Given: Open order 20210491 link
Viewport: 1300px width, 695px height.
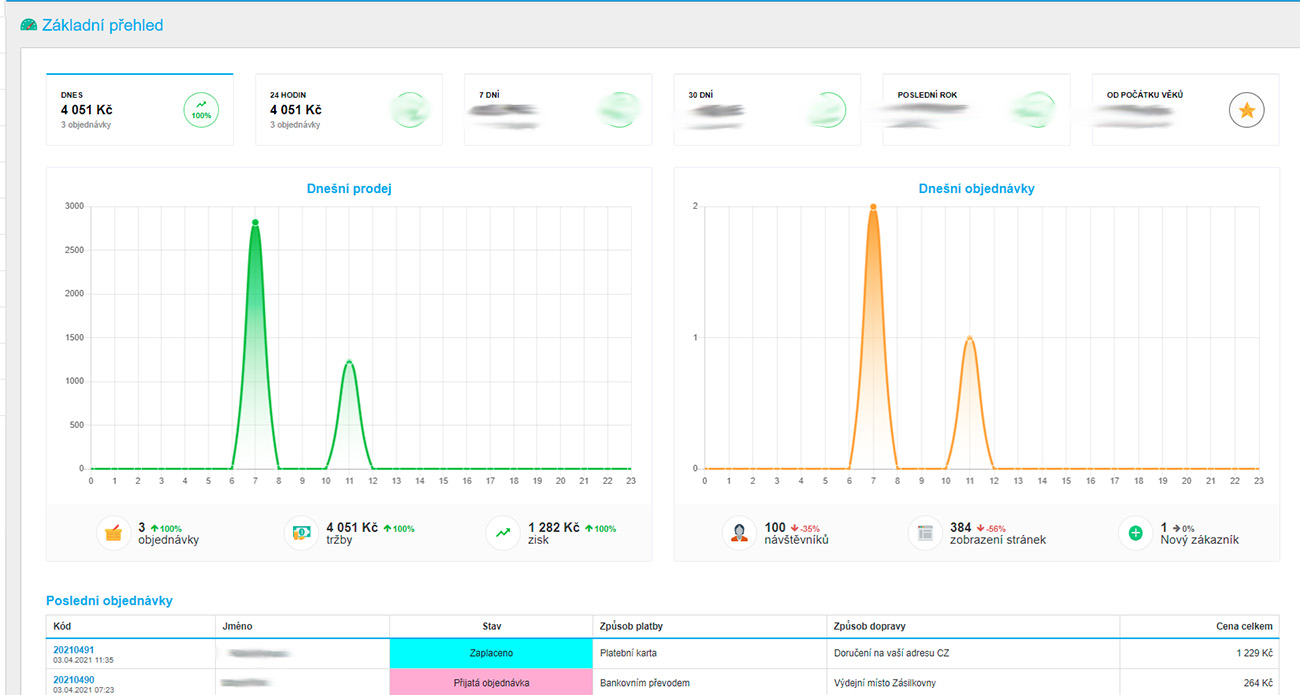Looking at the screenshot, I should (x=73, y=649).
